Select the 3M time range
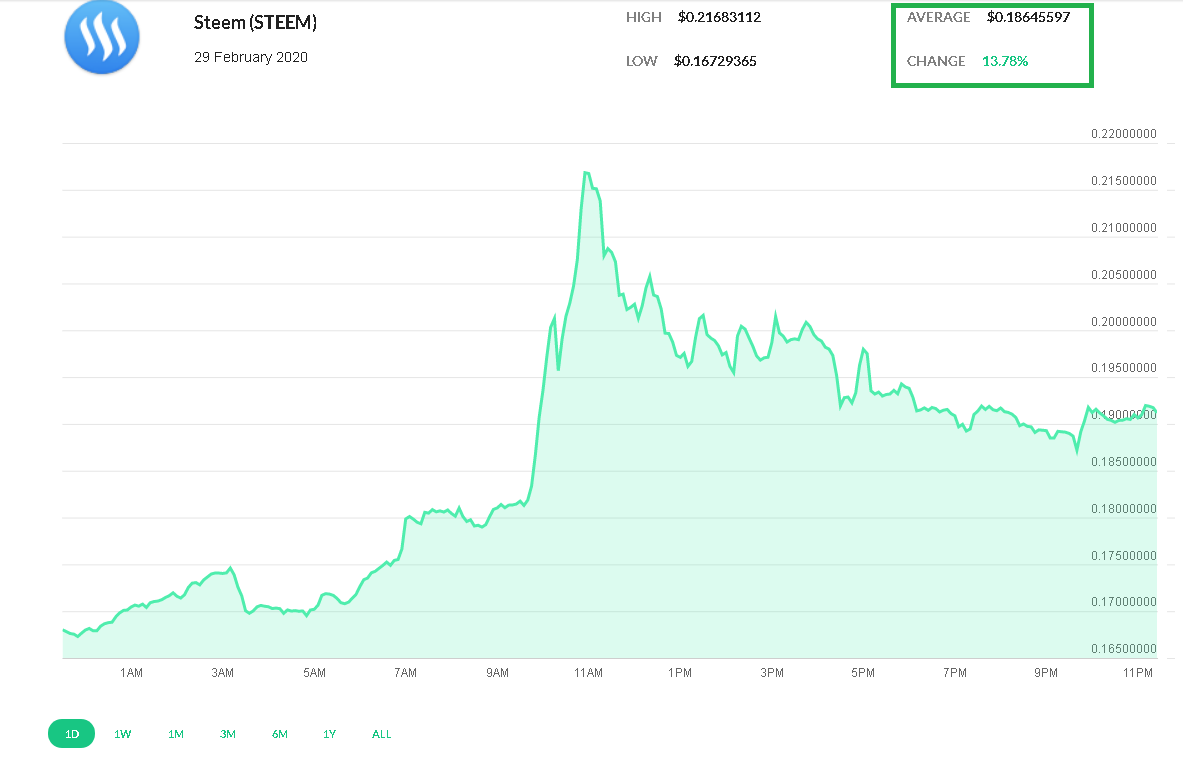Image resolution: width=1183 pixels, height=763 pixels. [227, 733]
